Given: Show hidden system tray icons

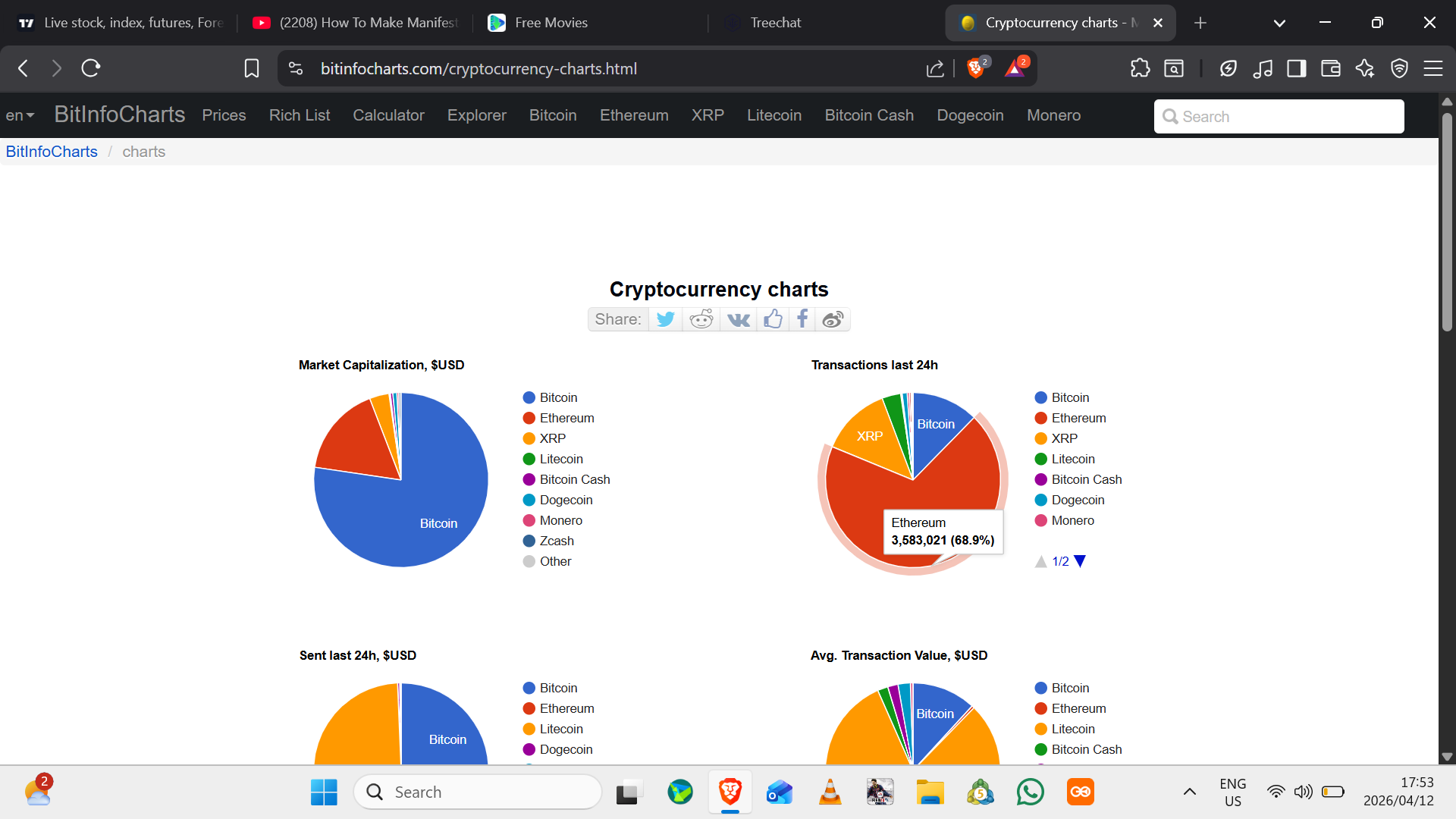Looking at the screenshot, I should (x=1190, y=792).
